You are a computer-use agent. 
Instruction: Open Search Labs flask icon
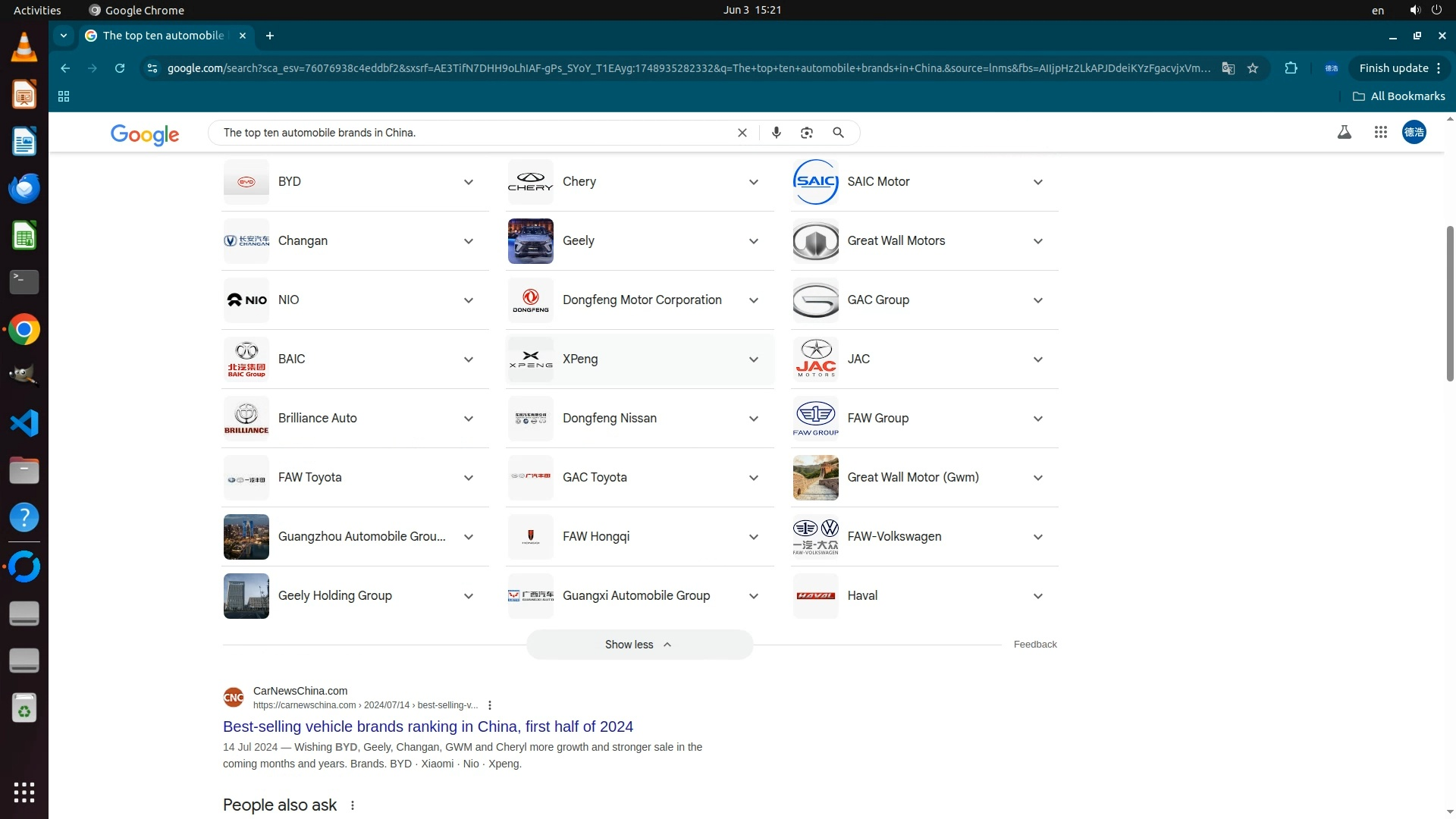click(1344, 133)
